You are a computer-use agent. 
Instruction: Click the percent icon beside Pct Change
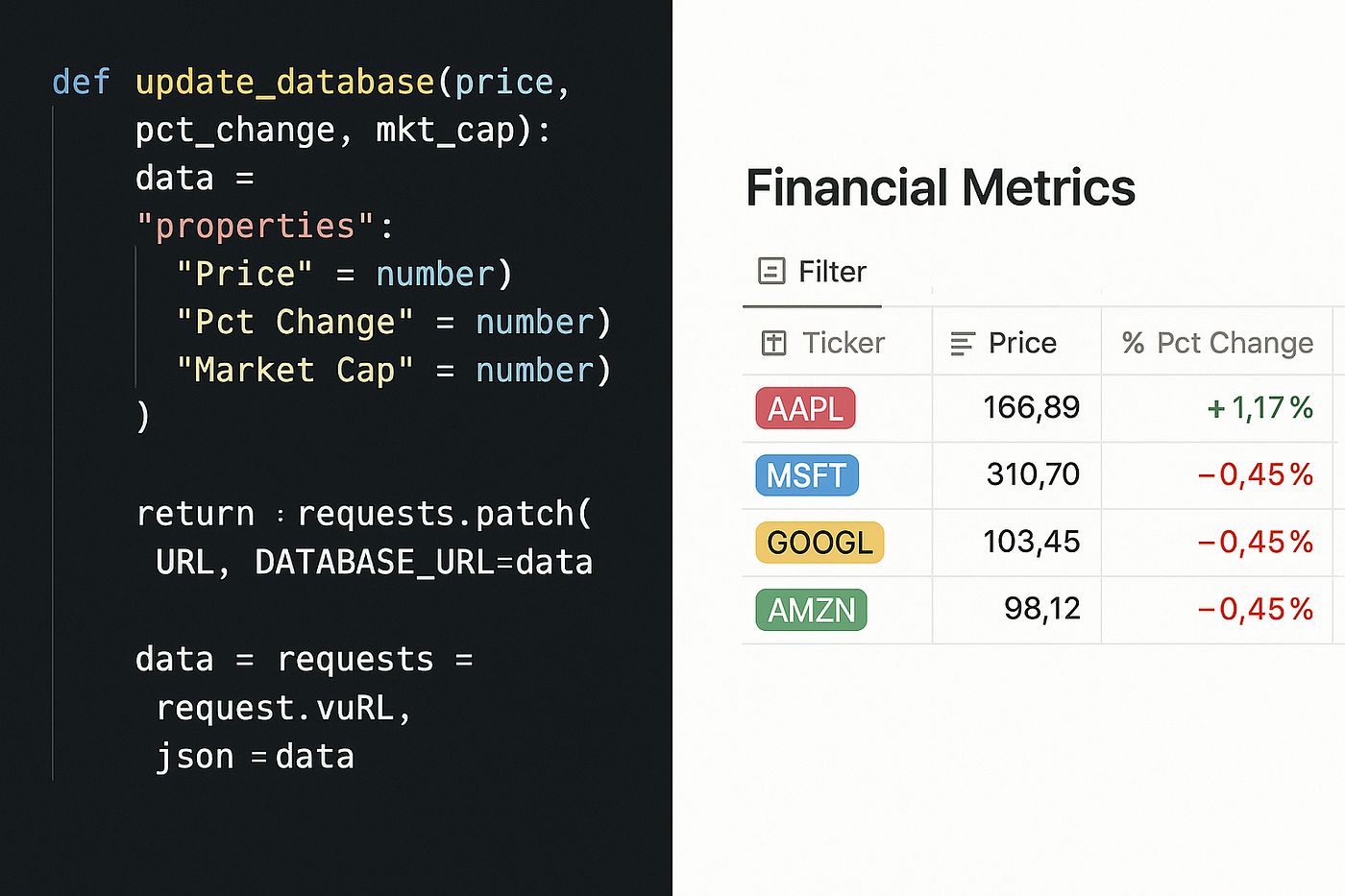[1133, 343]
